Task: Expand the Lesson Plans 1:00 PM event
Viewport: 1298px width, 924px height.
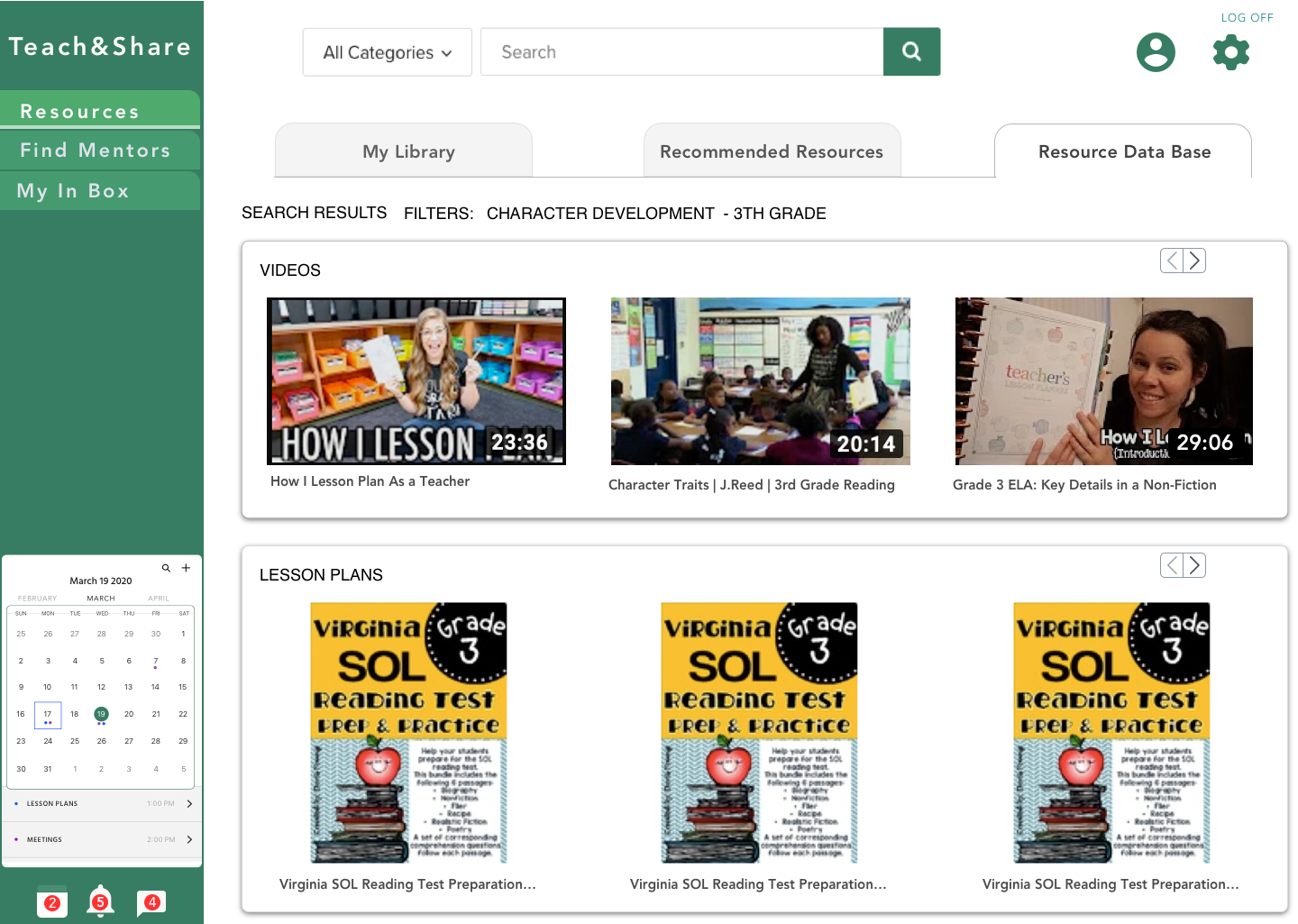Action: (189, 803)
